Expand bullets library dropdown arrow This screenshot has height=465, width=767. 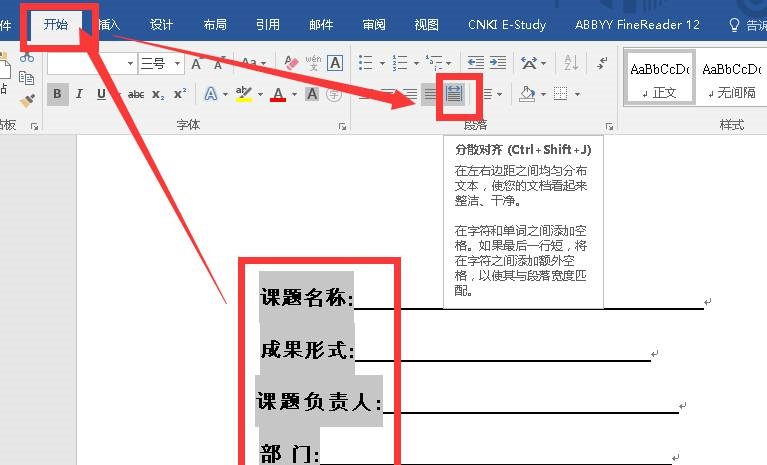[382, 63]
